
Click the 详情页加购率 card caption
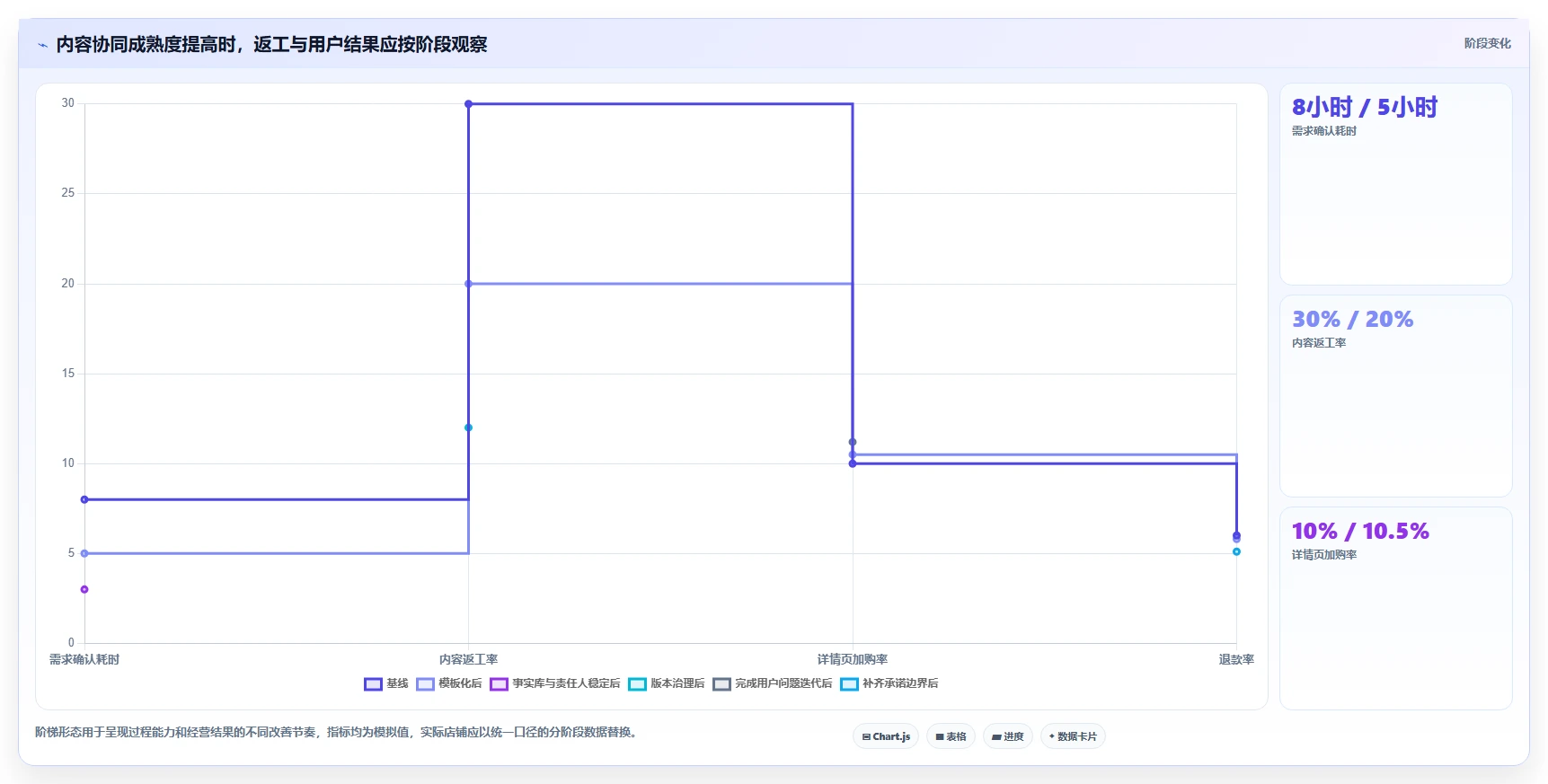click(x=1323, y=555)
